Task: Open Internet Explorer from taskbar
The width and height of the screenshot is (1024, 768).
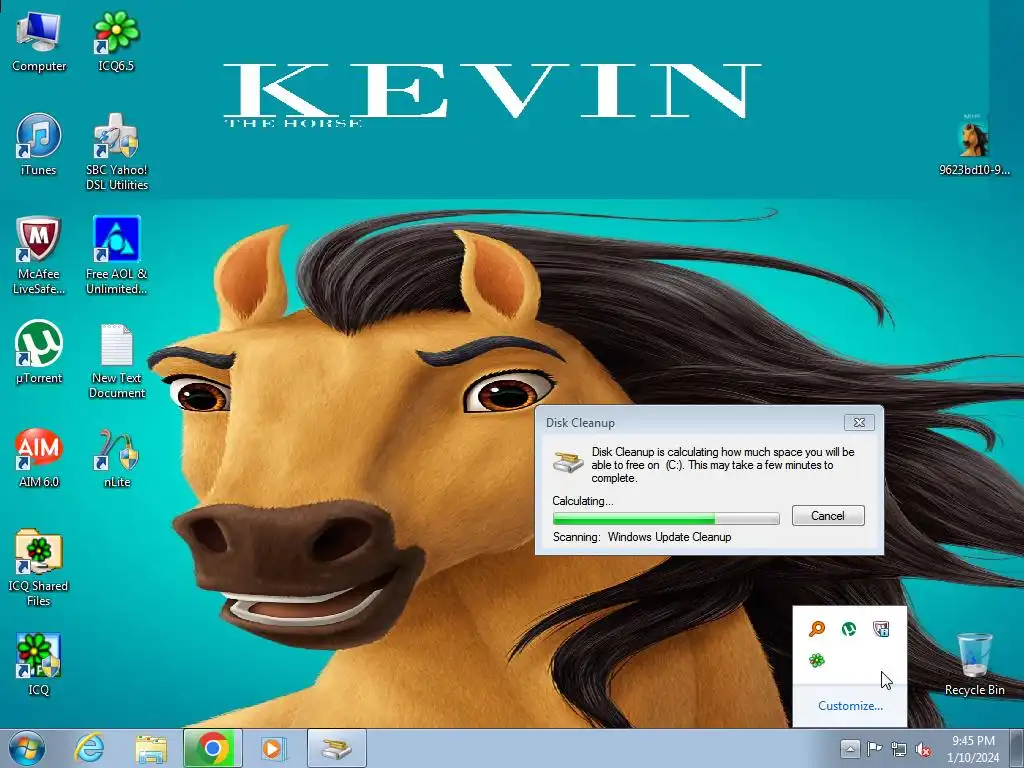Action: pos(89,748)
